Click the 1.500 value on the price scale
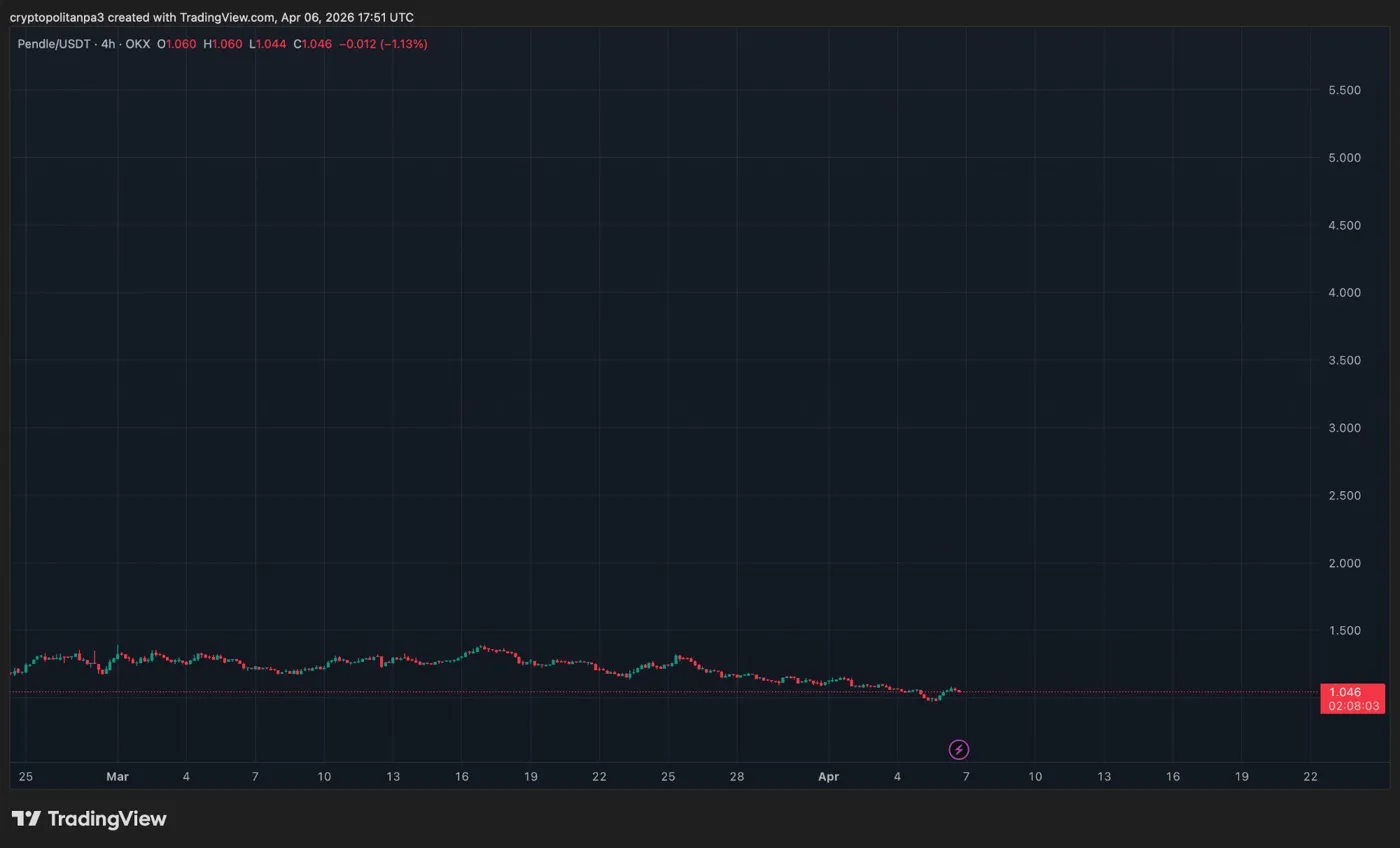1400x848 pixels. [1344, 631]
